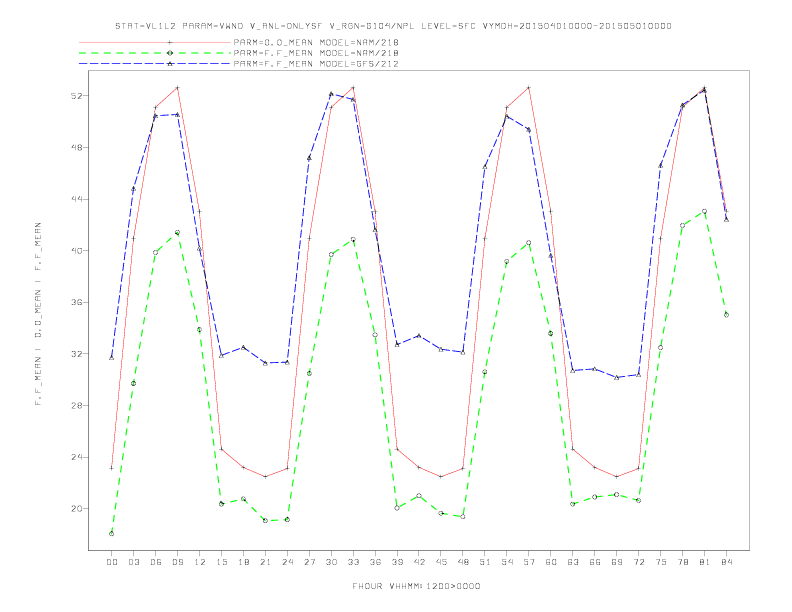The width and height of the screenshot is (792, 612).
Task: Click y-axis tick label 52
Action: [x=76, y=96]
